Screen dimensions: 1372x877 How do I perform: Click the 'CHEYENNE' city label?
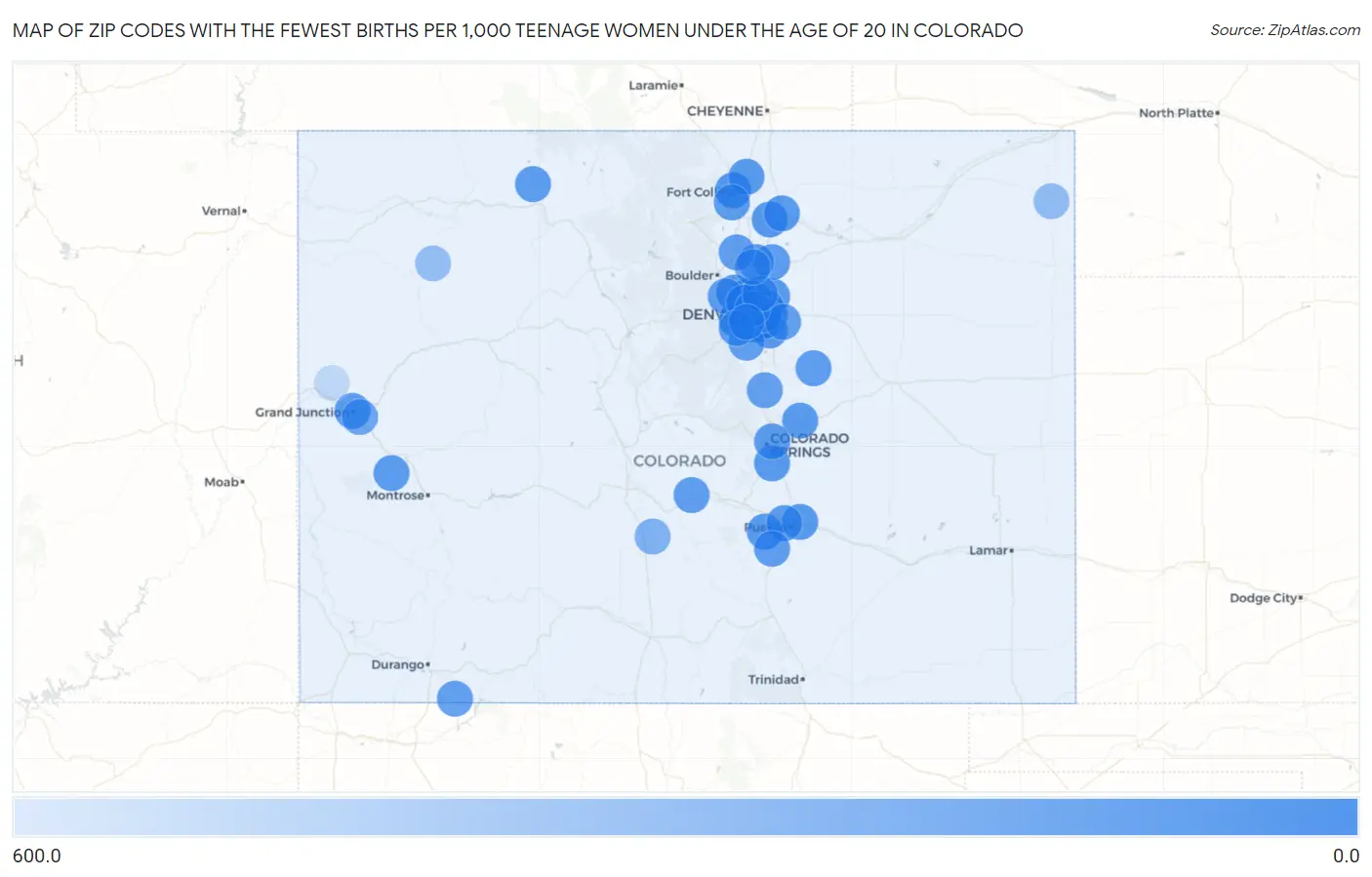(725, 111)
